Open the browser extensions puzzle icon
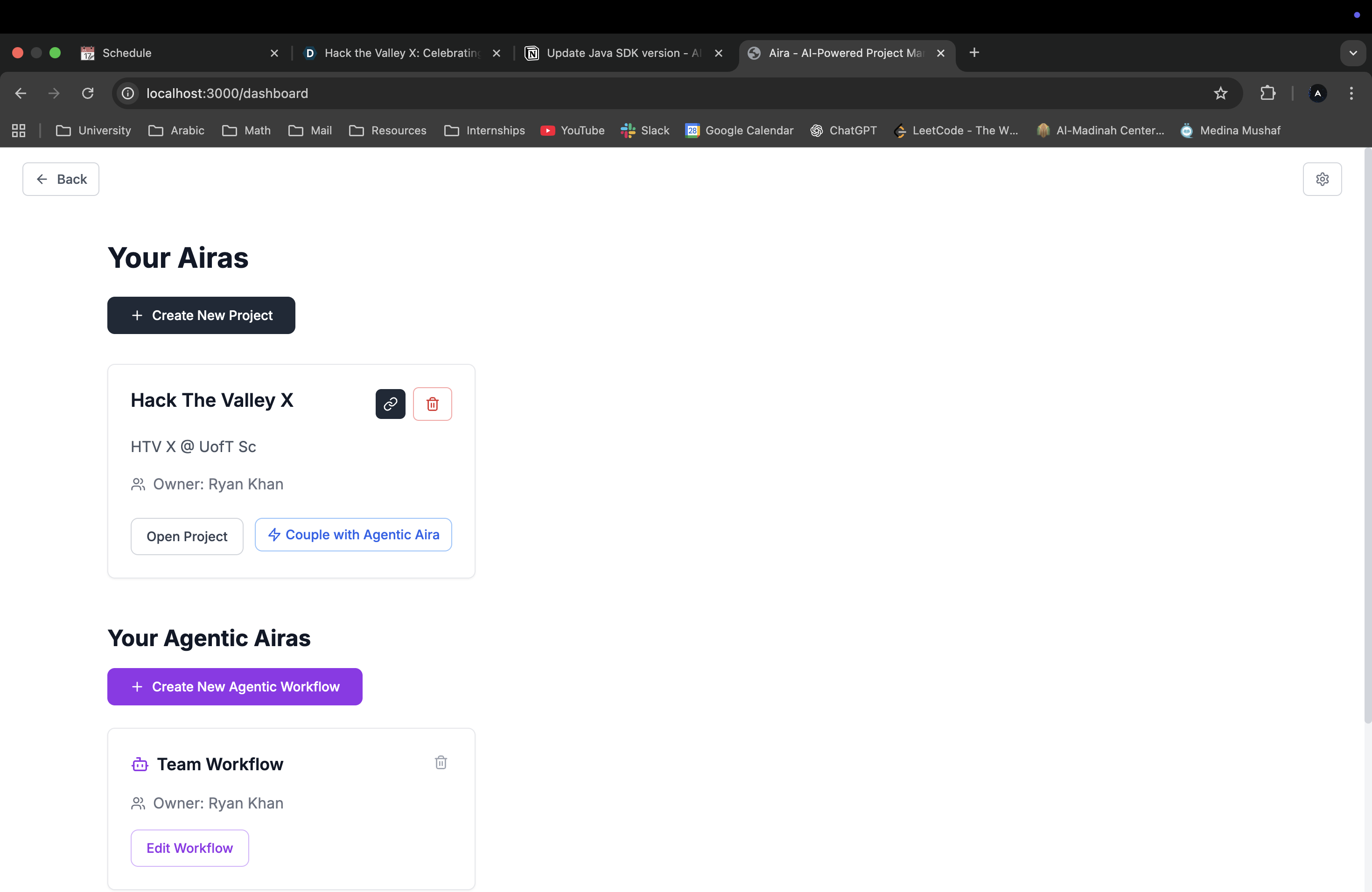This screenshot has height=892, width=1372. pyautogui.click(x=1267, y=93)
